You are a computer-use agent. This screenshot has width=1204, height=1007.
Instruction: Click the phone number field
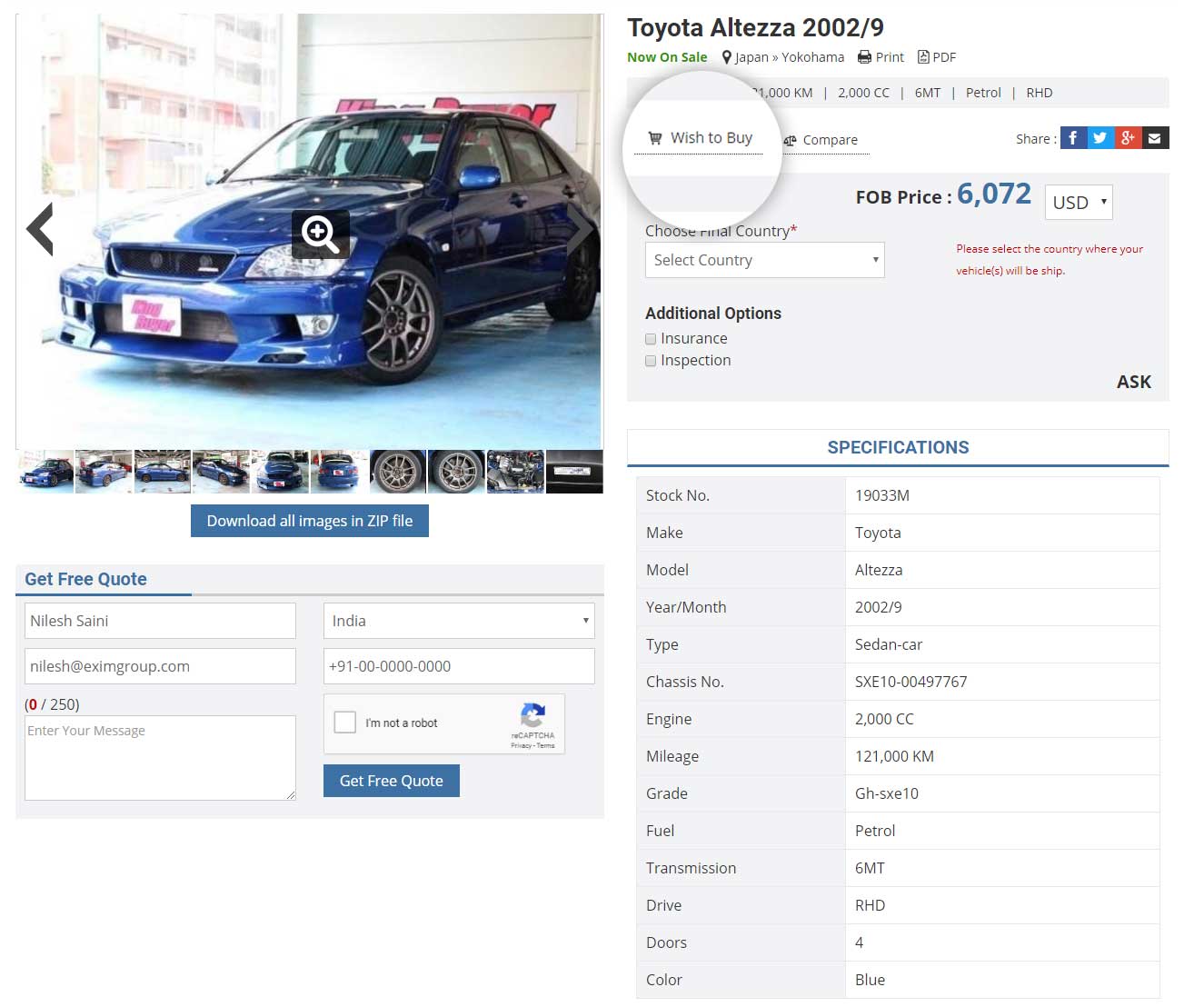tap(459, 666)
